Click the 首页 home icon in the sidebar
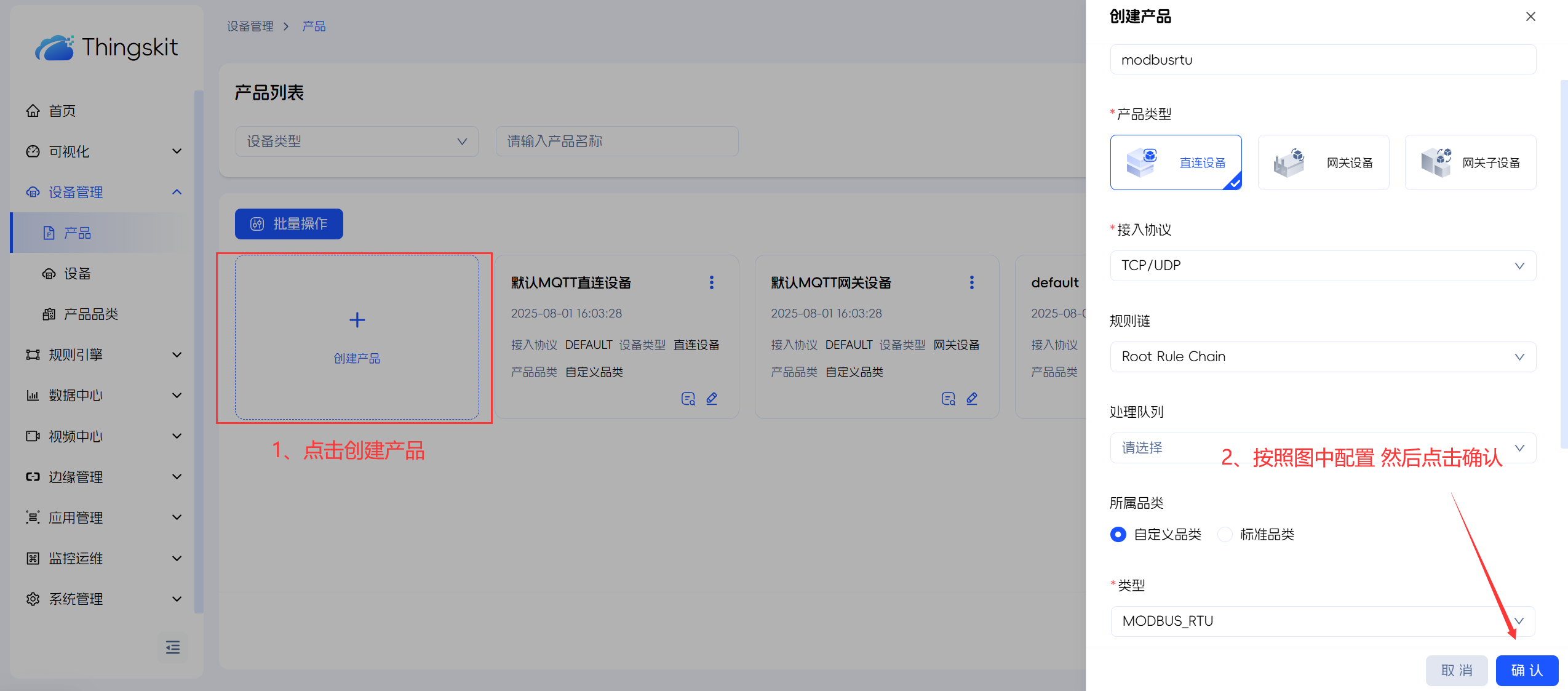Image resolution: width=1568 pixels, height=691 pixels. coord(33,111)
